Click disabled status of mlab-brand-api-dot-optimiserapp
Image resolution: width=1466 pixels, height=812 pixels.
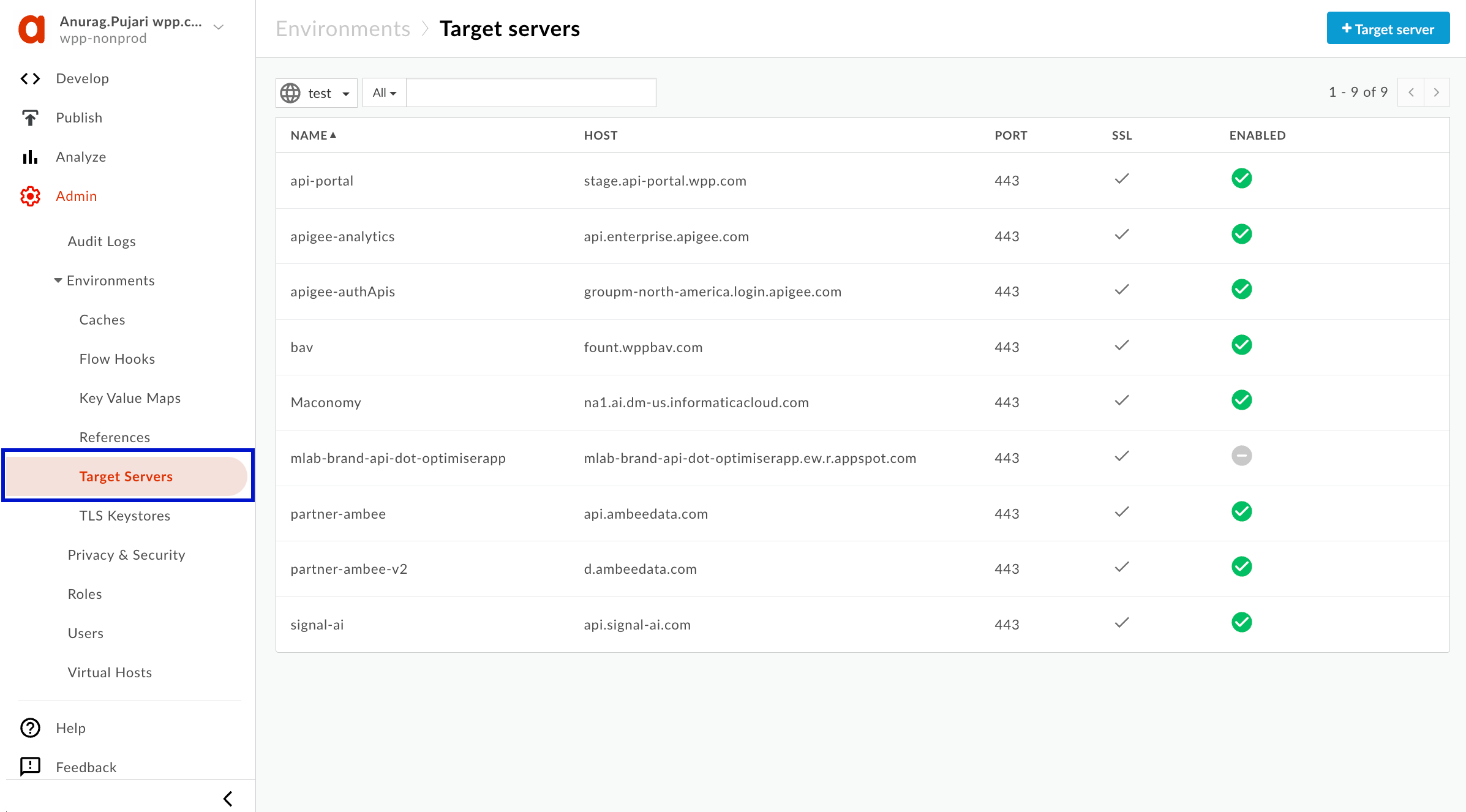point(1241,456)
